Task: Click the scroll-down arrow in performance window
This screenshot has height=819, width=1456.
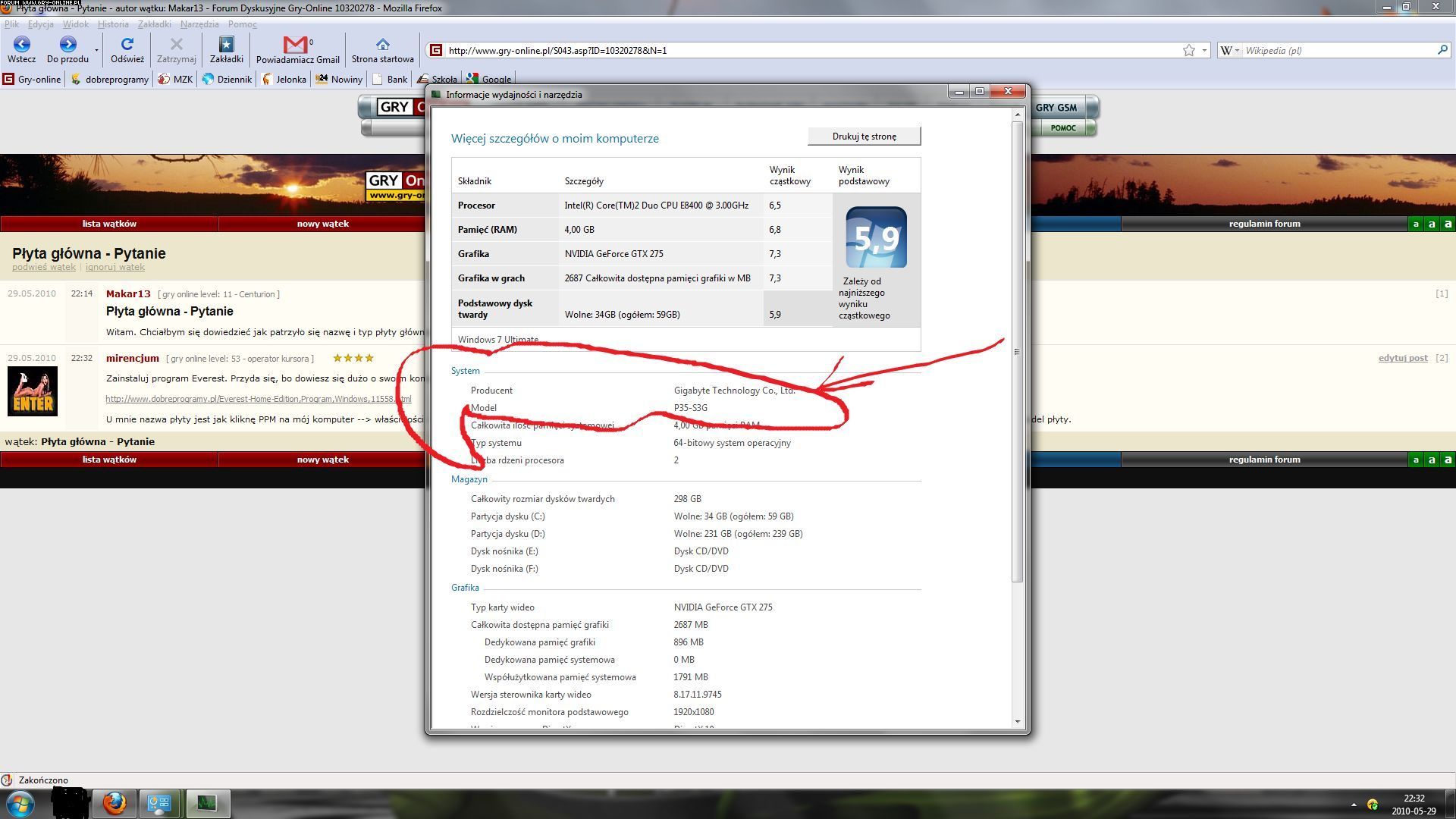Action: (x=1017, y=722)
